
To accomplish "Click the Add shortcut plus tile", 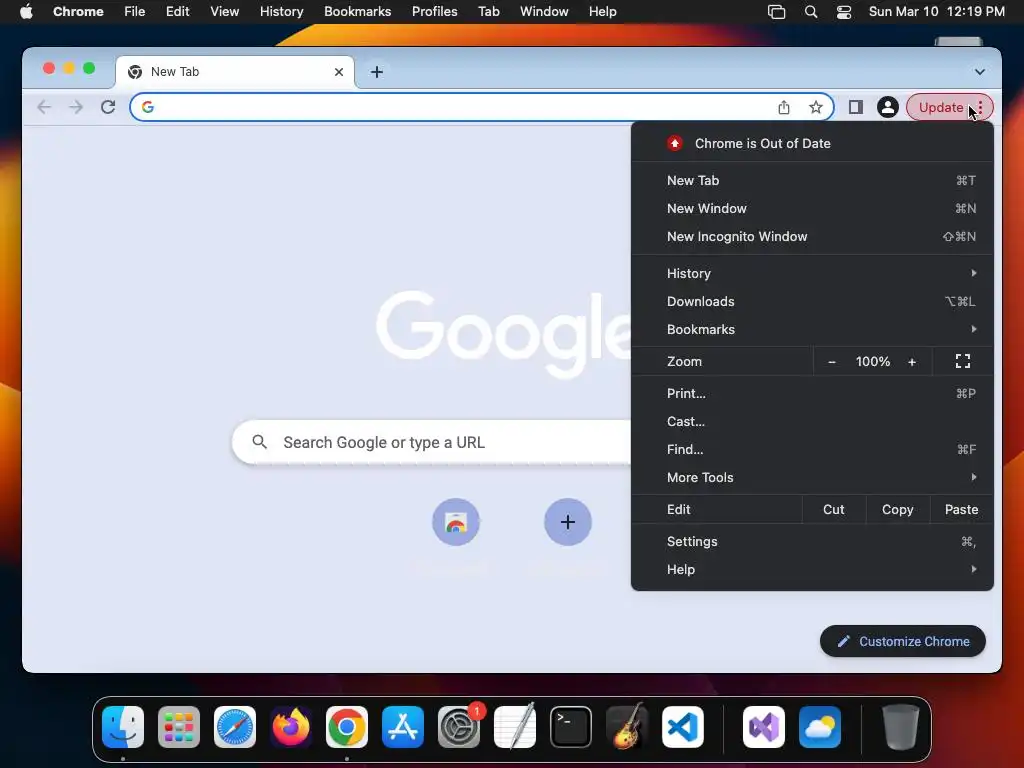I will (568, 522).
